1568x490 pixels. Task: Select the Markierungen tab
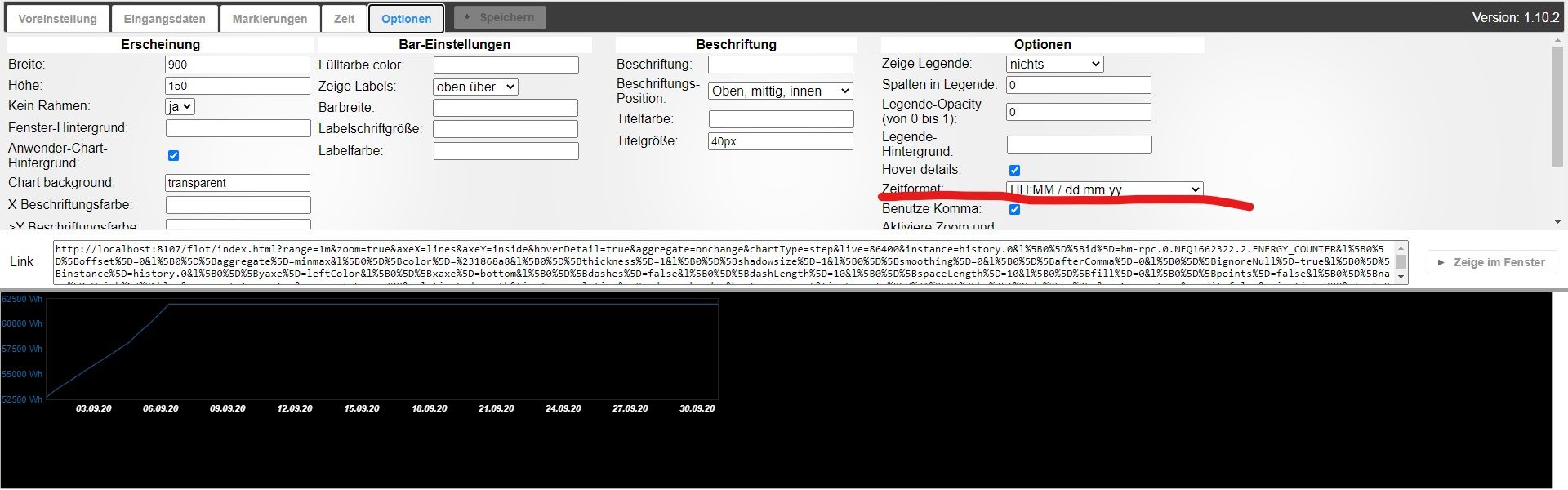point(269,19)
